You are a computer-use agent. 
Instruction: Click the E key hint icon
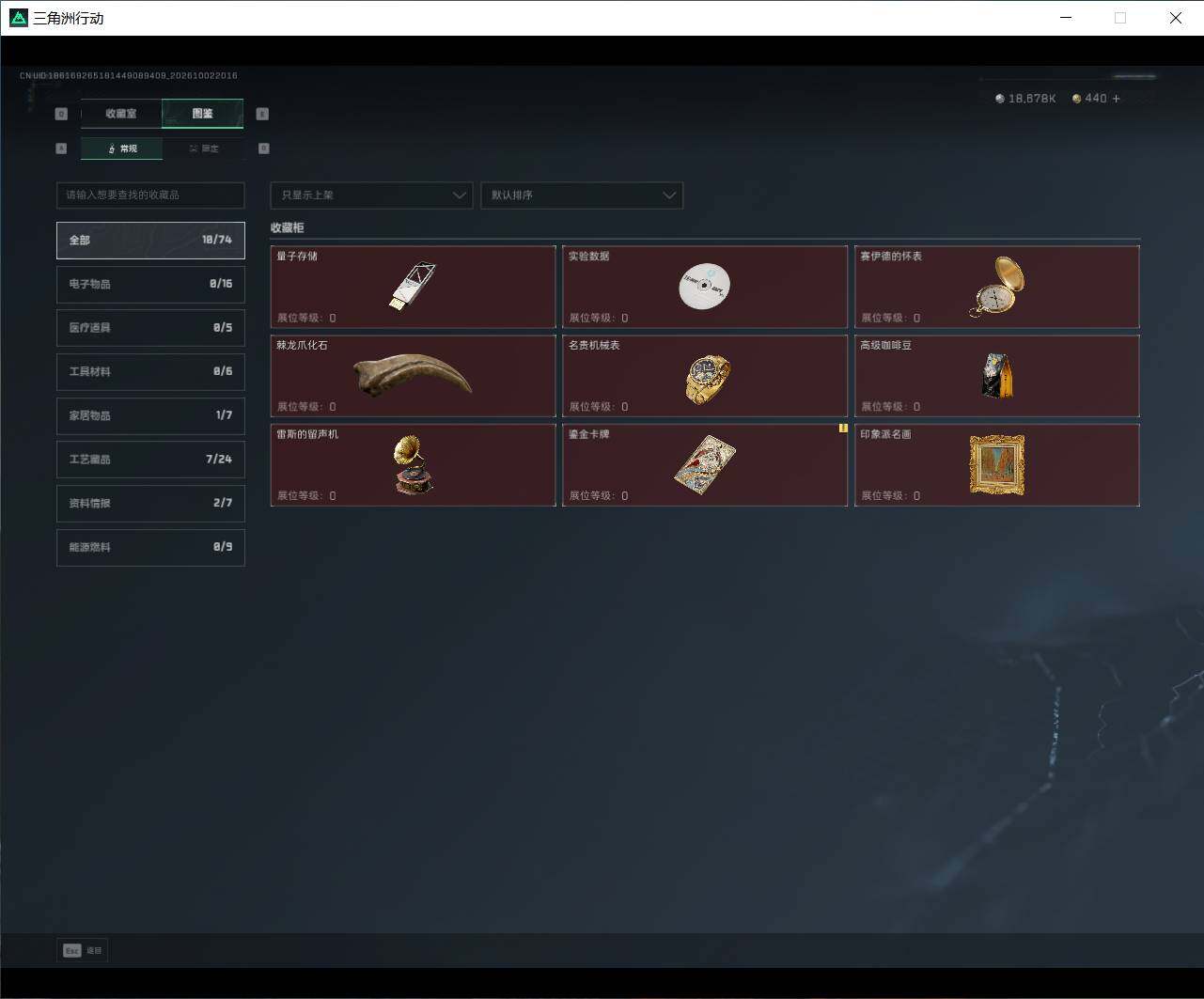click(262, 114)
